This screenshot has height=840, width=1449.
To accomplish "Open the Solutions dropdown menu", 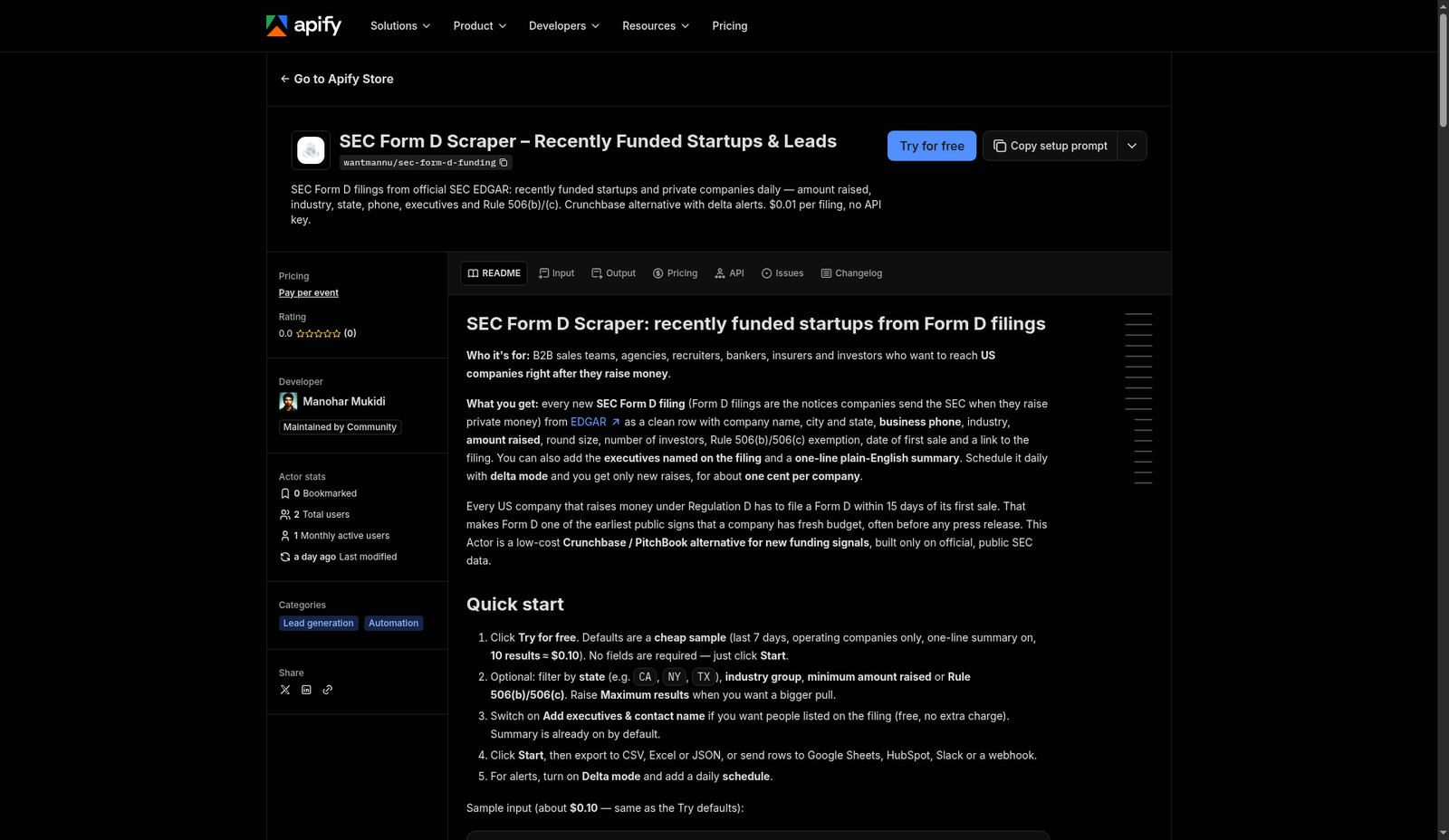I will click(400, 25).
